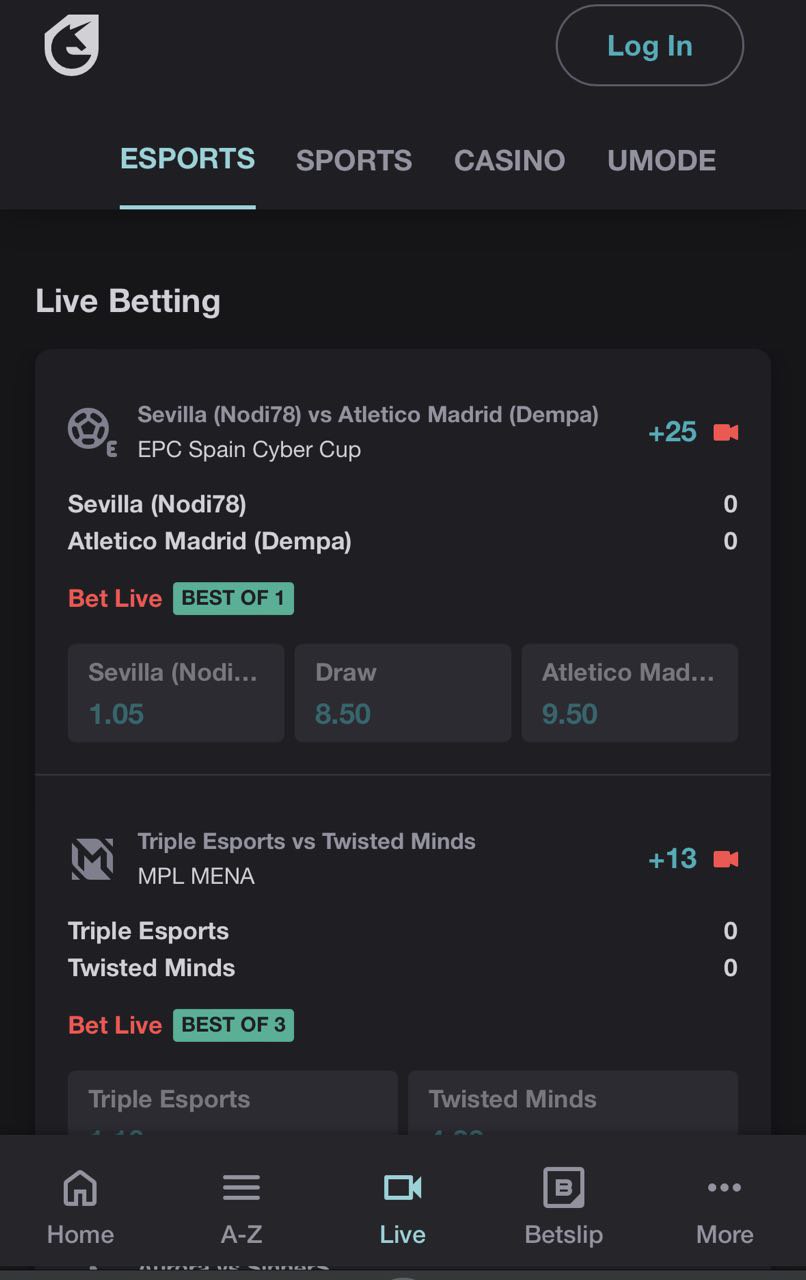Viewport: 806px width, 1280px height.
Task: Open the A-Z list in bottom navigation
Action: (x=241, y=1208)
